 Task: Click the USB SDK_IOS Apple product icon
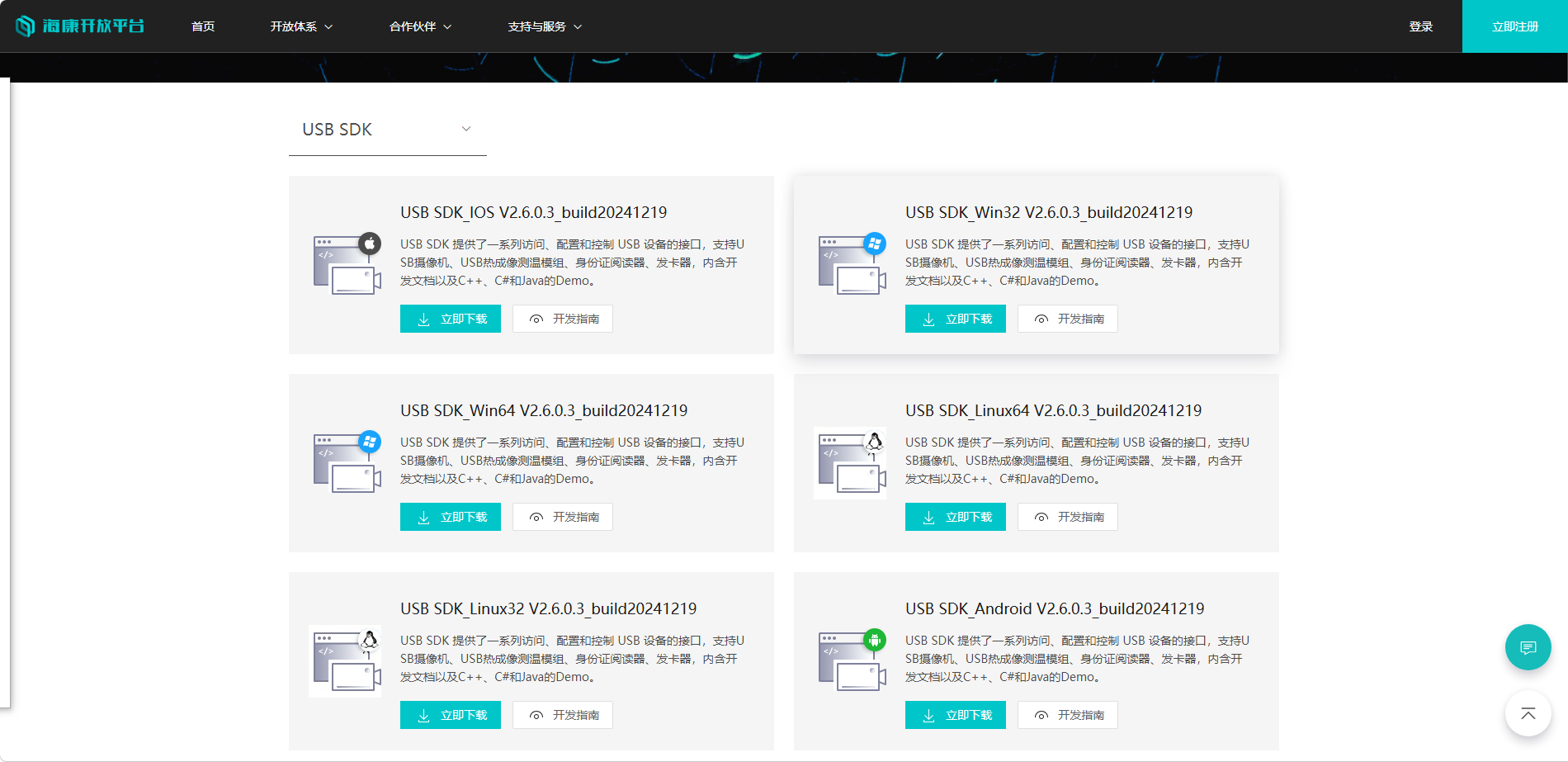[347, 264]
